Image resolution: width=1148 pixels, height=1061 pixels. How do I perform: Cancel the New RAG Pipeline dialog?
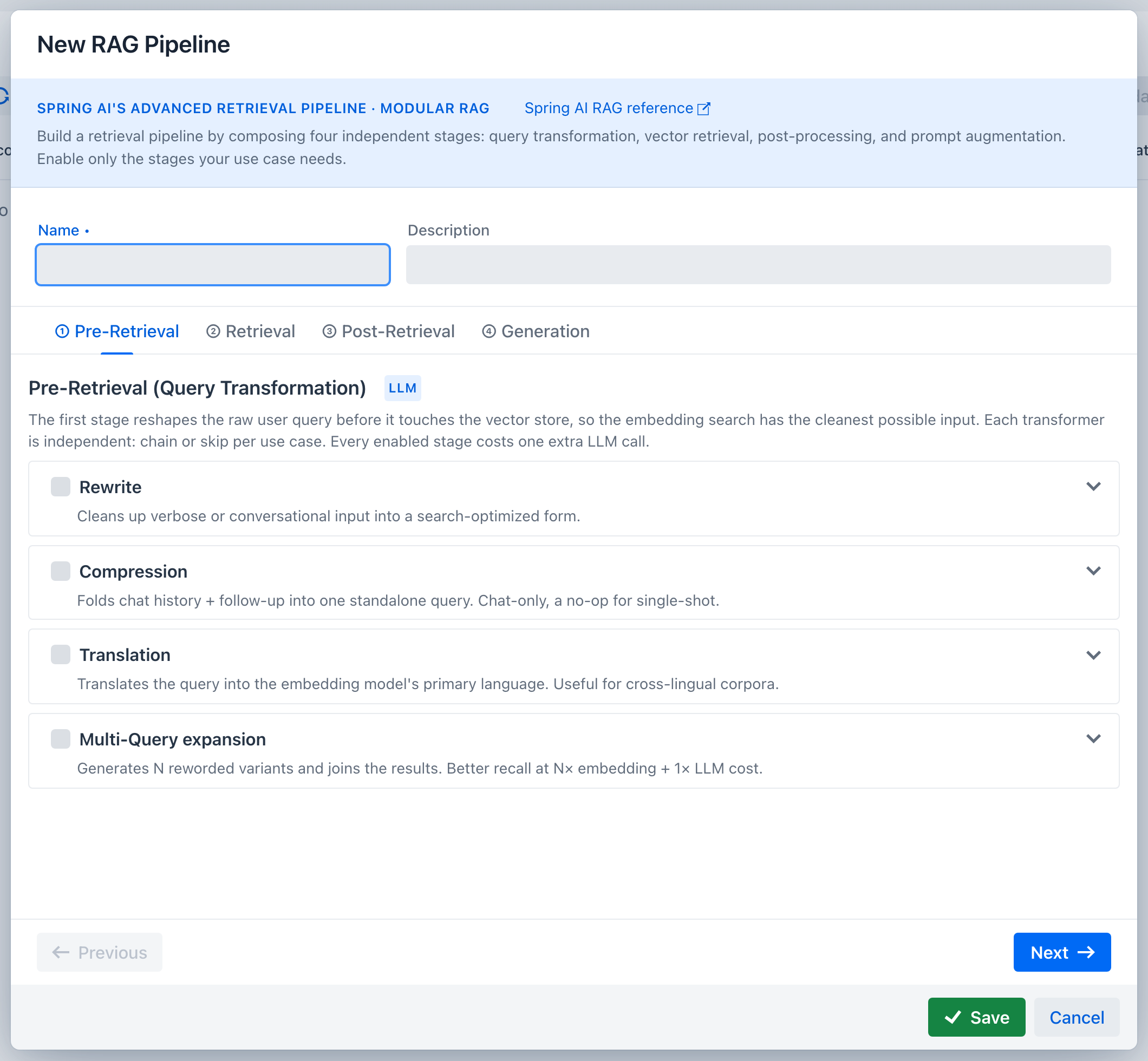click(1077, 1017)
